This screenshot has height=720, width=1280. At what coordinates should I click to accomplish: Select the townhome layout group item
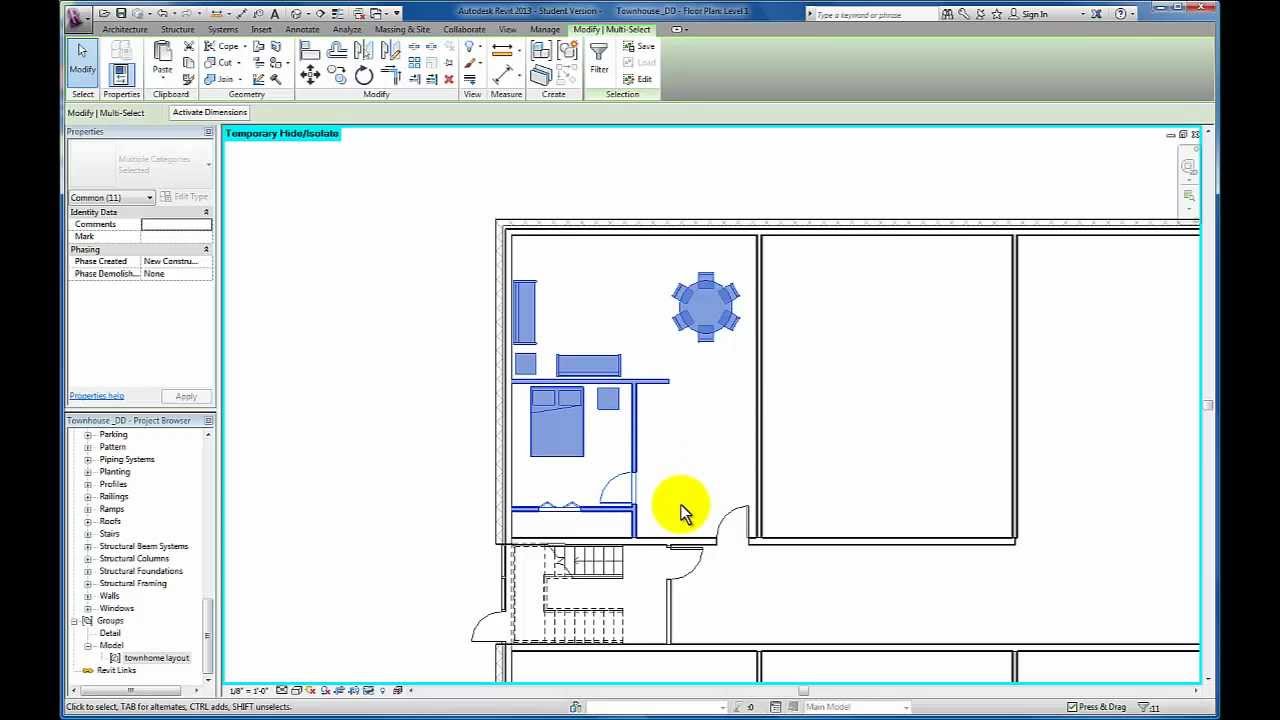(x=157, y=658)
